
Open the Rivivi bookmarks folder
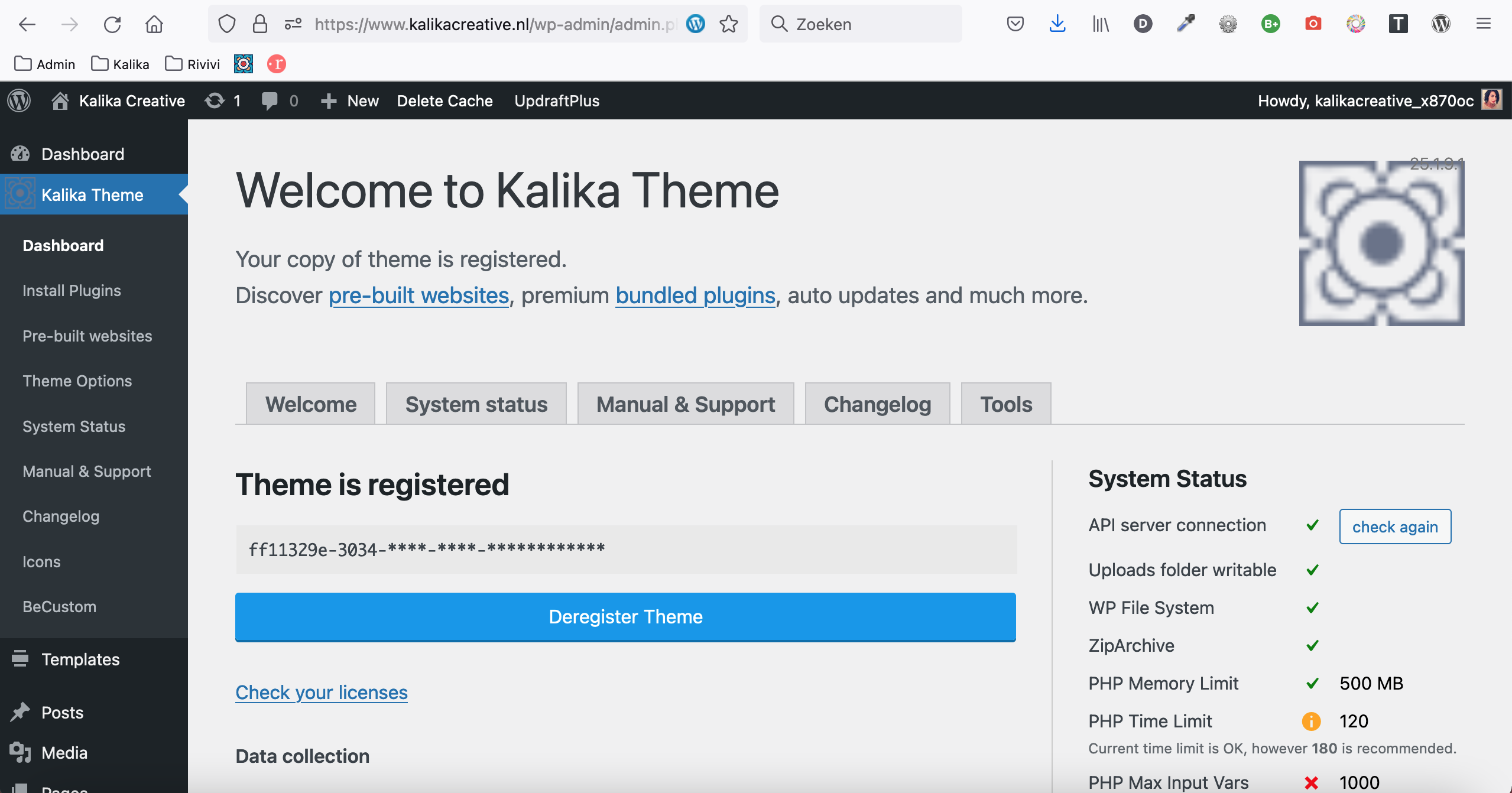(x=193, y=64)
